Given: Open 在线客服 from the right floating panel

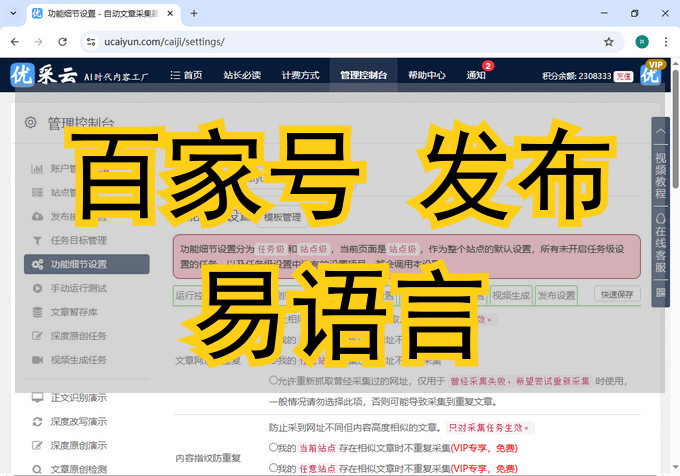Looking at the screenshot, I should click(x=660, y=242).
